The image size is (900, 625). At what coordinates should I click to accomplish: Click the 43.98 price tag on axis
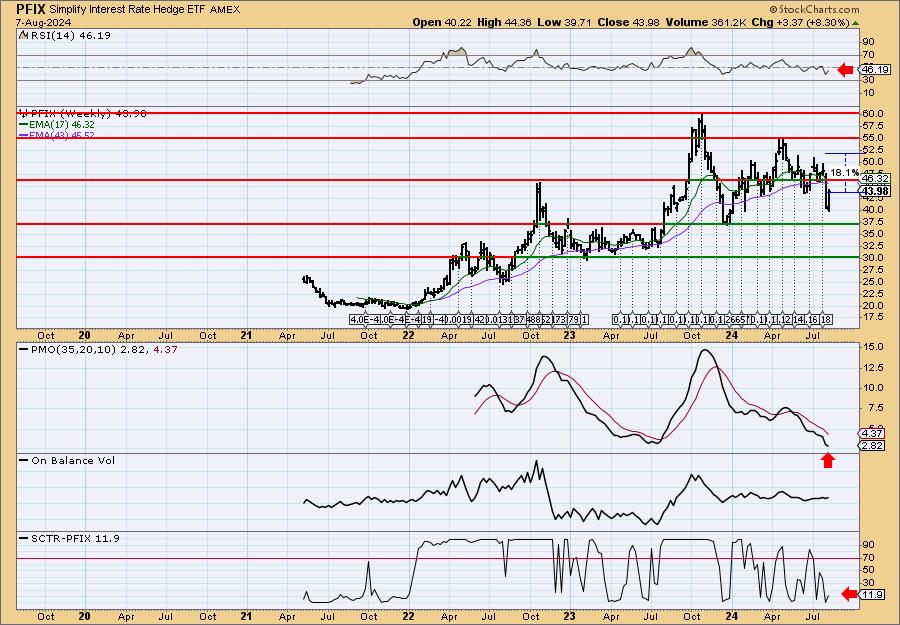875,191
